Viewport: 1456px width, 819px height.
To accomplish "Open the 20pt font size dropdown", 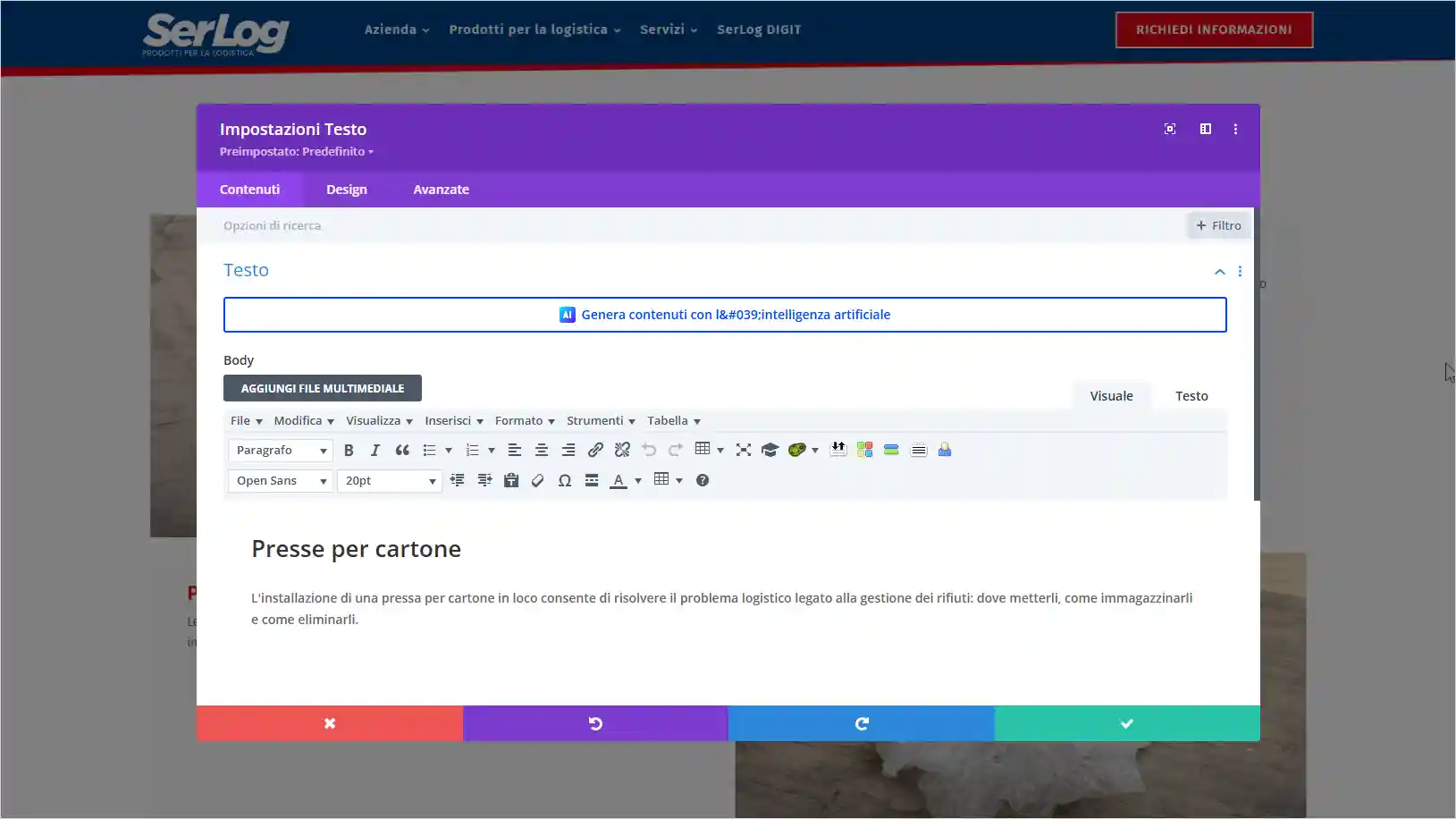I will (x=389, y=481).
